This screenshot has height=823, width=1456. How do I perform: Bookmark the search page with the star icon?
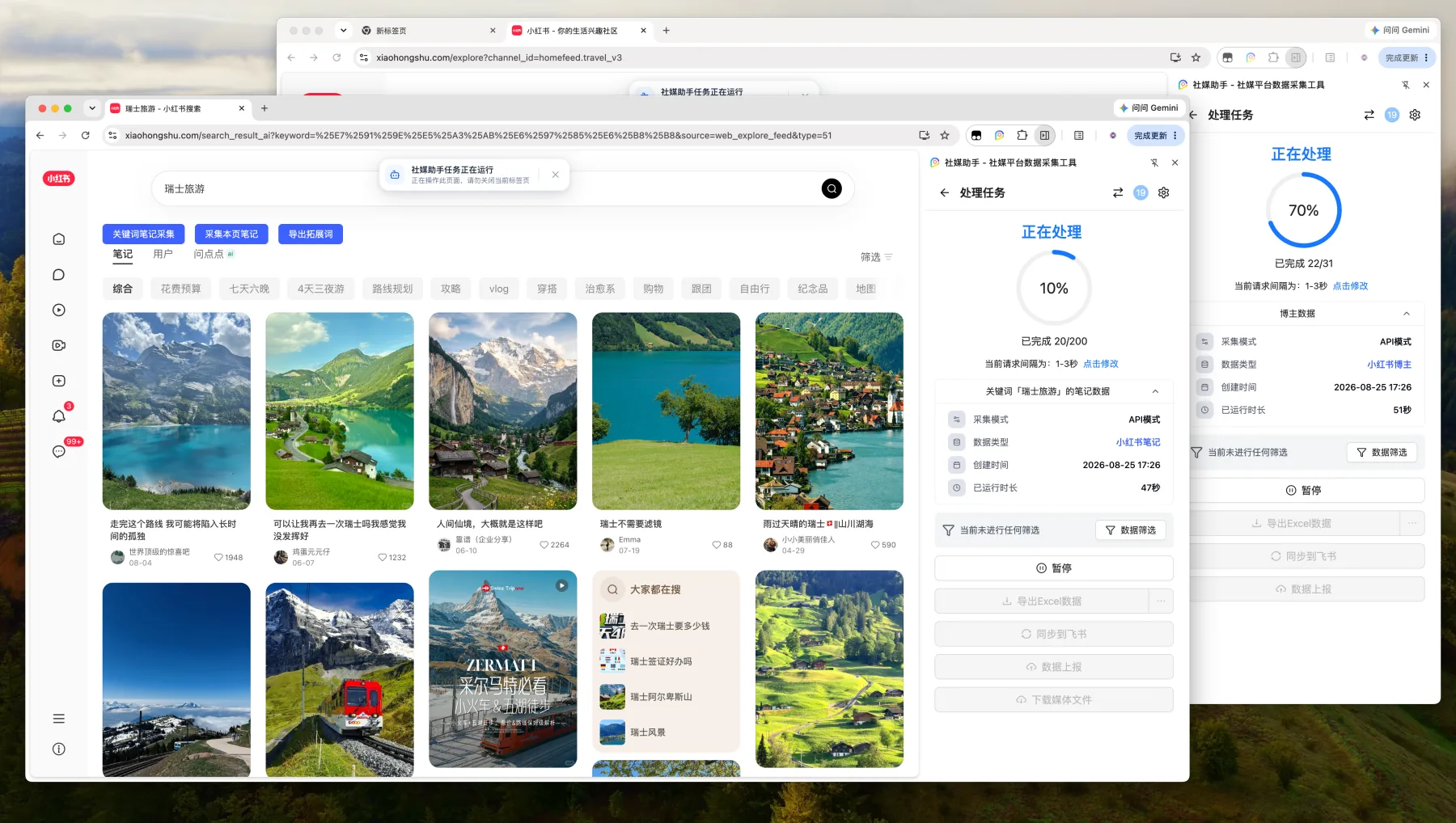(x=945, y=136)
